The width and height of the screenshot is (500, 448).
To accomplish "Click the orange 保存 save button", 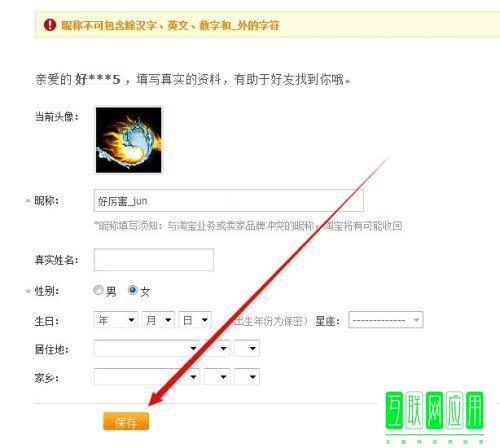I will click(126, 422).
